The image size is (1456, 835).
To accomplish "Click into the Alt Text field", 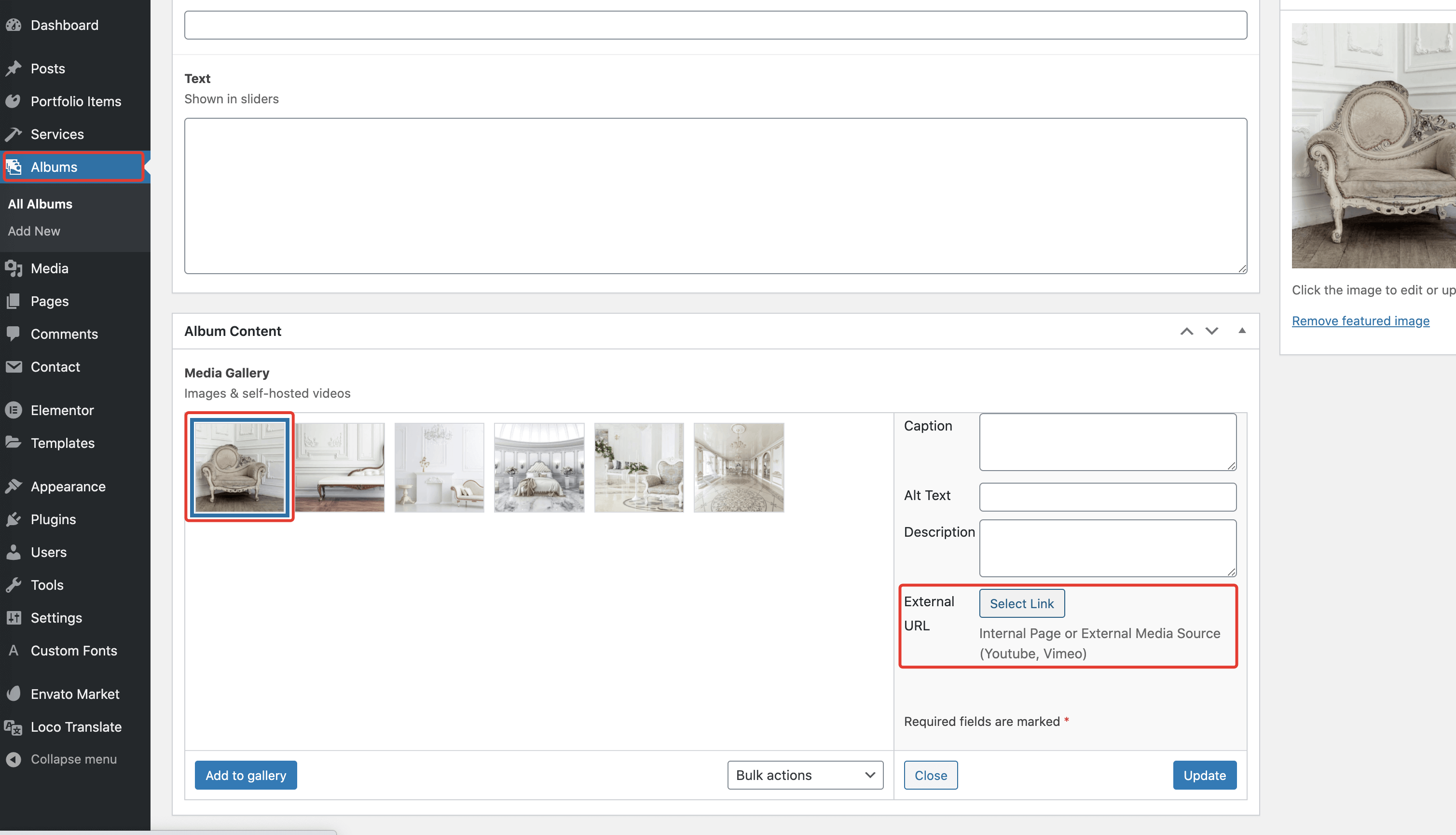I will [1107, 497].
